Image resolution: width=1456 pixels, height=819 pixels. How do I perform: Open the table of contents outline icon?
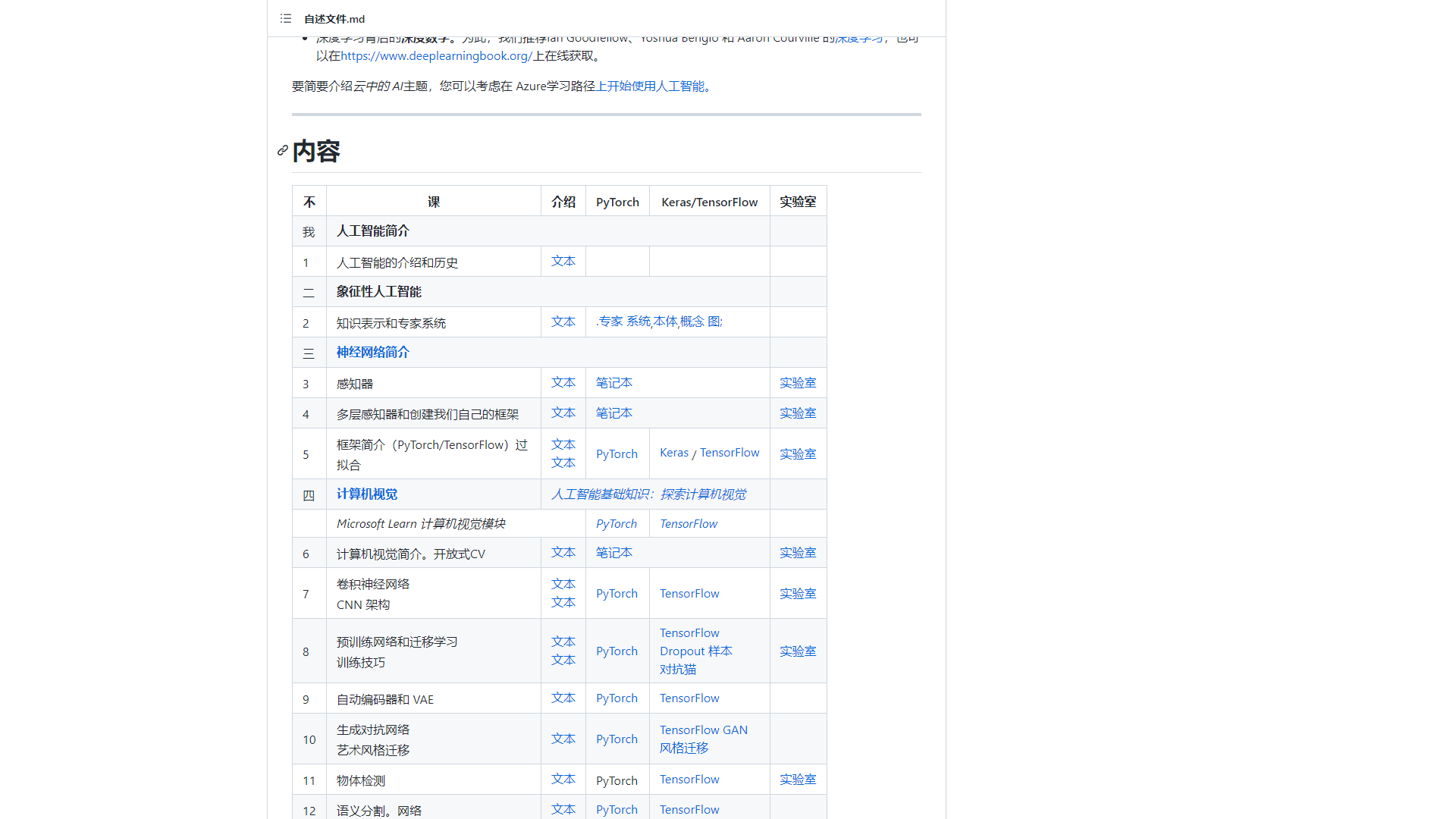285,18
